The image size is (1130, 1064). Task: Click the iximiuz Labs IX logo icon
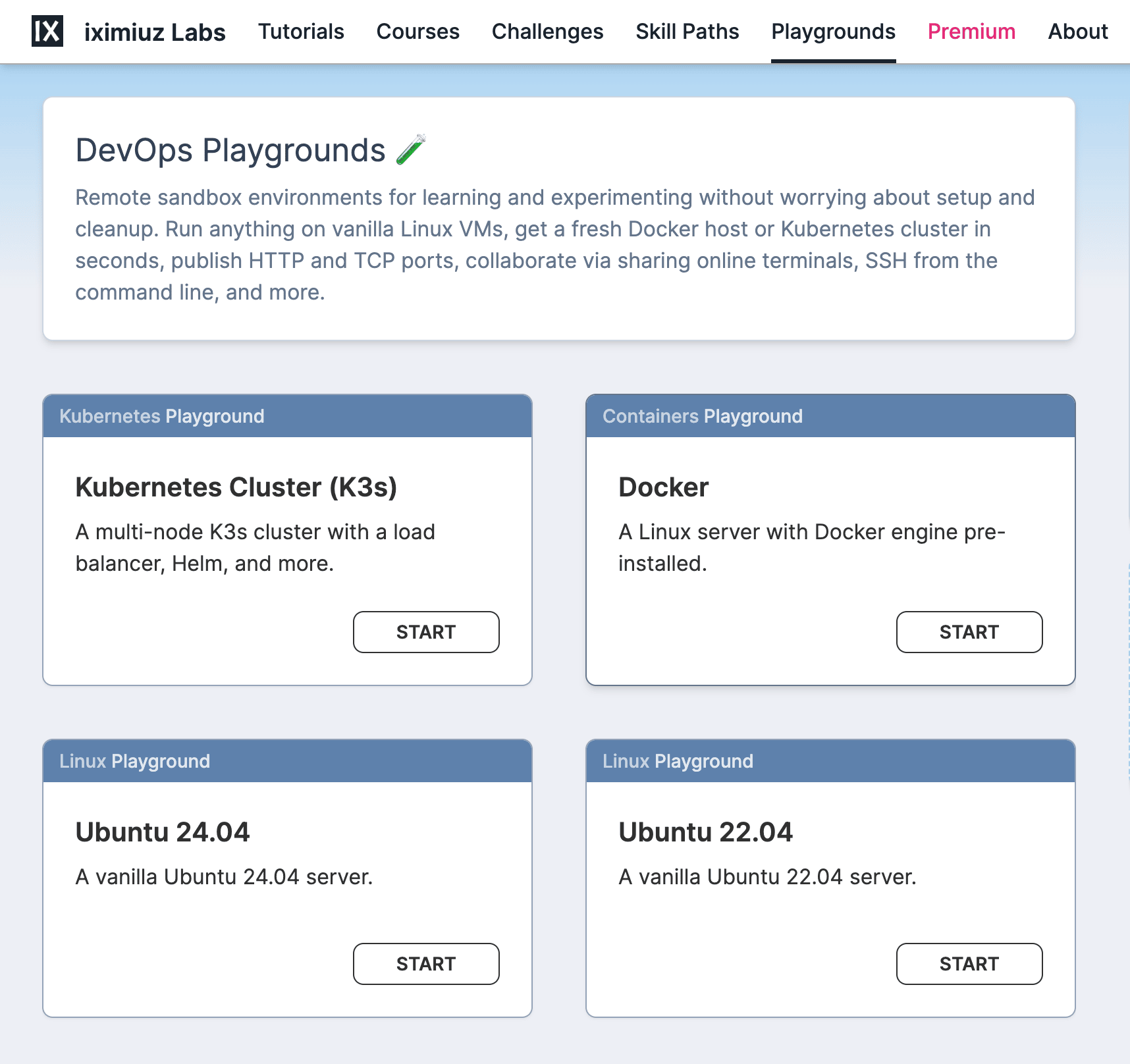click(47, 31)
